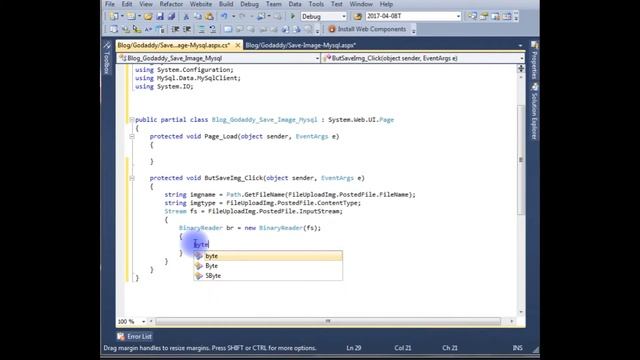Open the active files list arrow in the tab strip
The width and height of the screenshot is (640, 360).
coord(520,46)
